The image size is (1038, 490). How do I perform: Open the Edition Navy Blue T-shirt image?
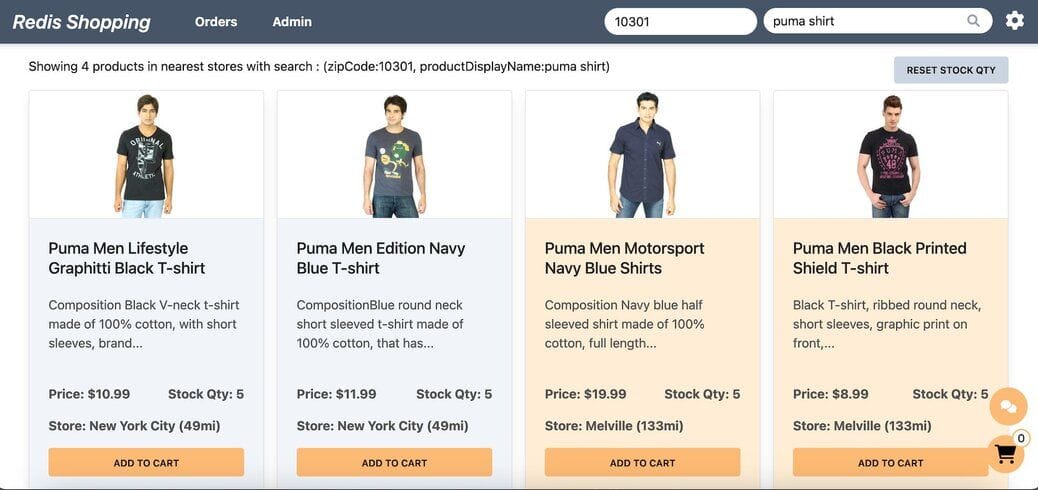394,155
